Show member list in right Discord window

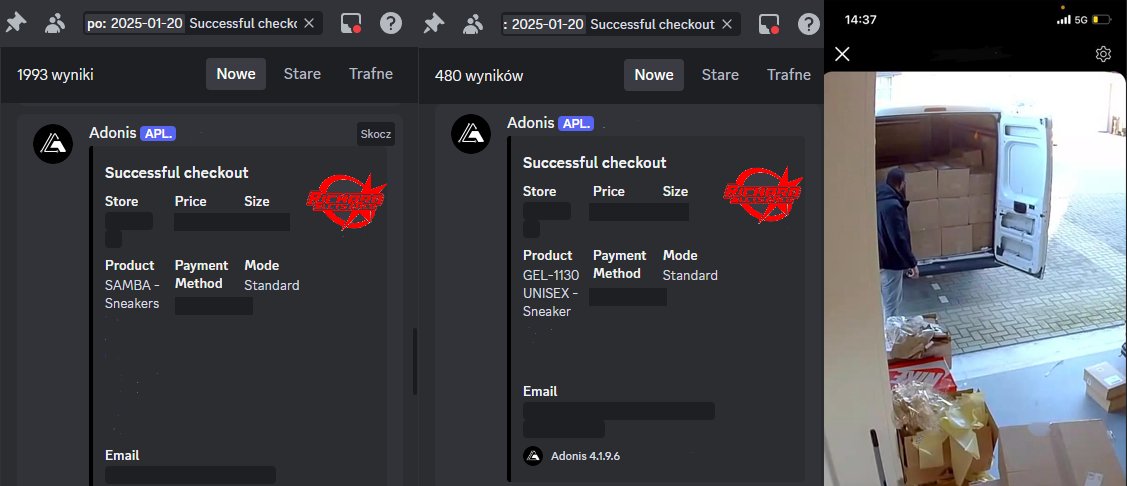click(473, 24)
